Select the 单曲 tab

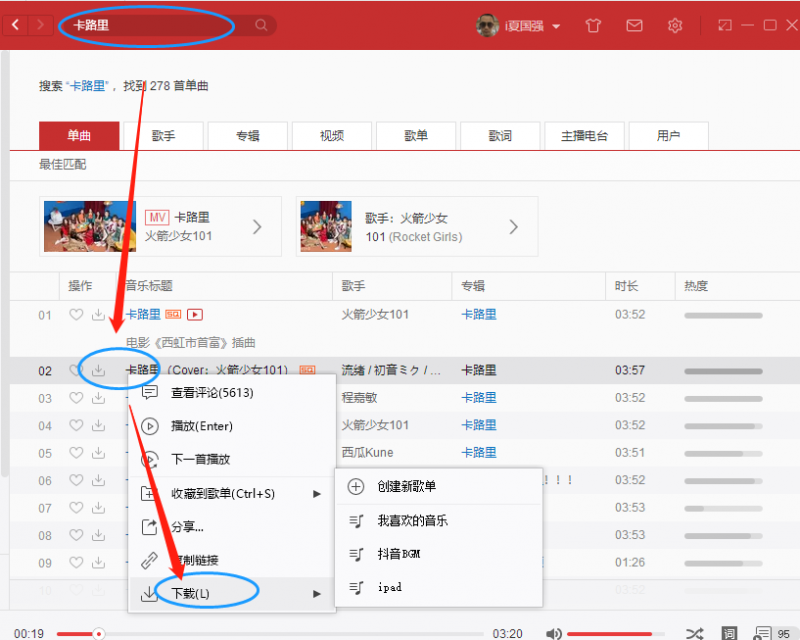79,136
